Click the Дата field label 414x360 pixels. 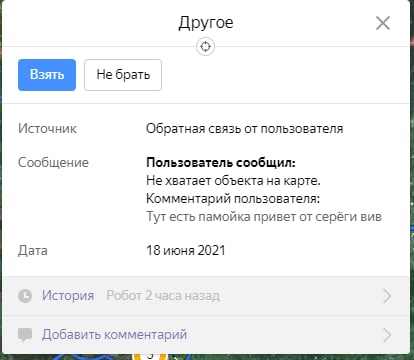pos(33,251)
